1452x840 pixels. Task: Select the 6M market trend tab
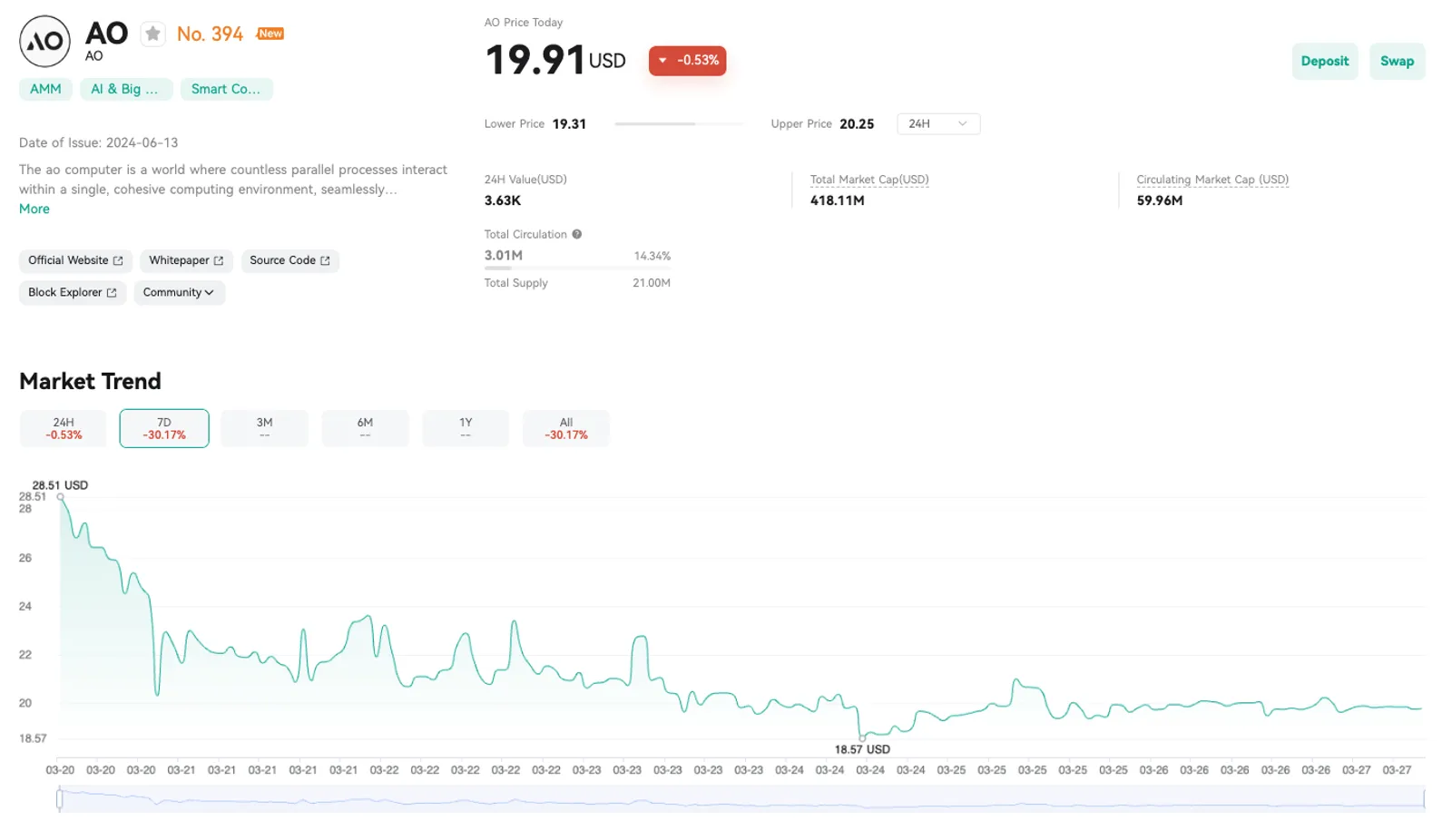(365, 428)
